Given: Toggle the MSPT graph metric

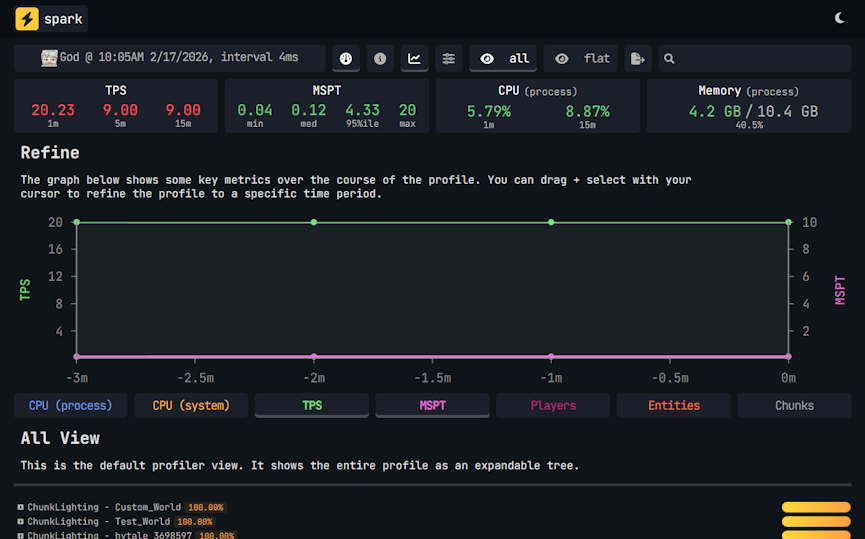Looking at the screenshot, I should 432,405.
